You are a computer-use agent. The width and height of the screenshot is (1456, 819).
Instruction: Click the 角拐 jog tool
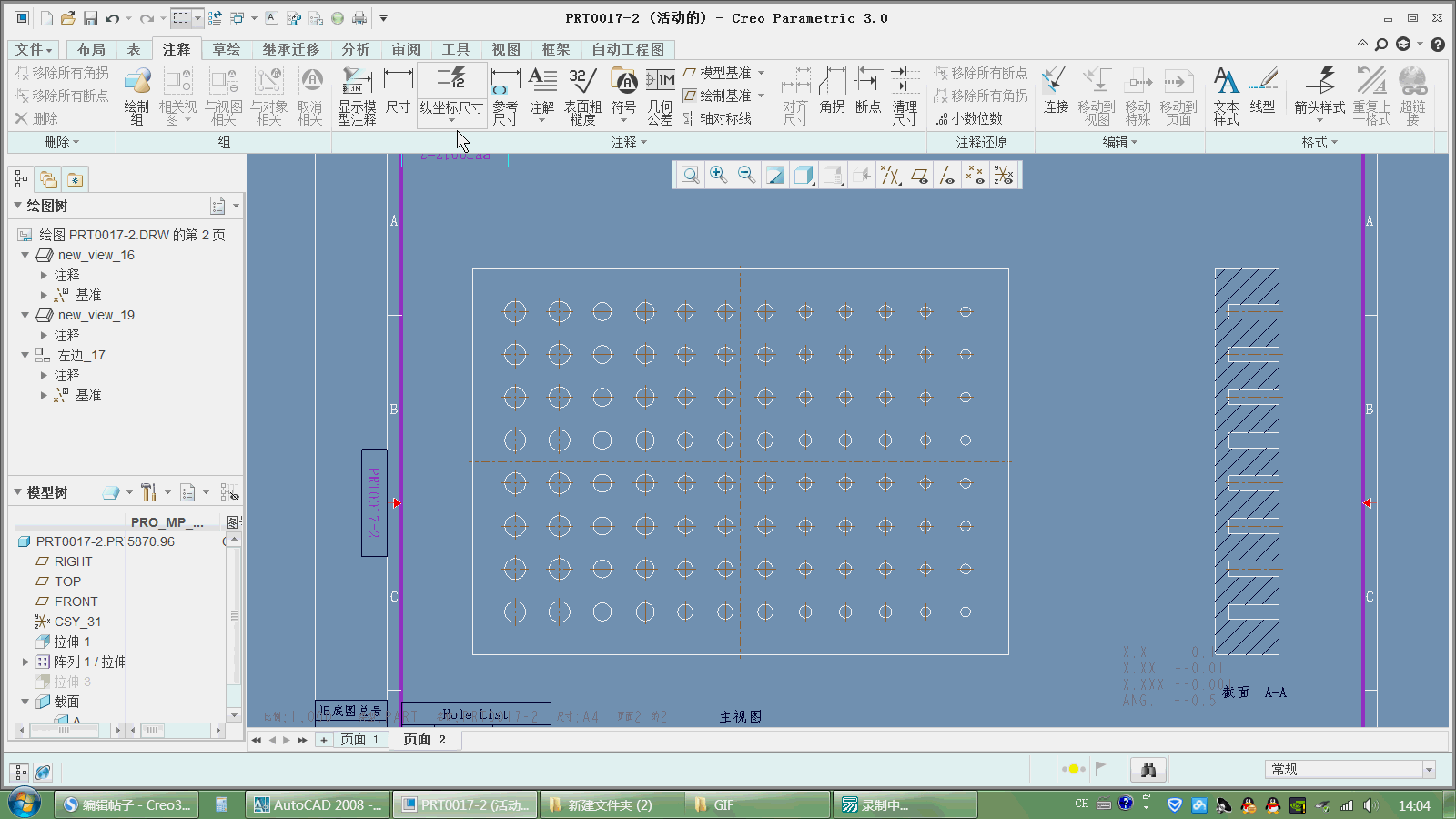pos(833,91)
